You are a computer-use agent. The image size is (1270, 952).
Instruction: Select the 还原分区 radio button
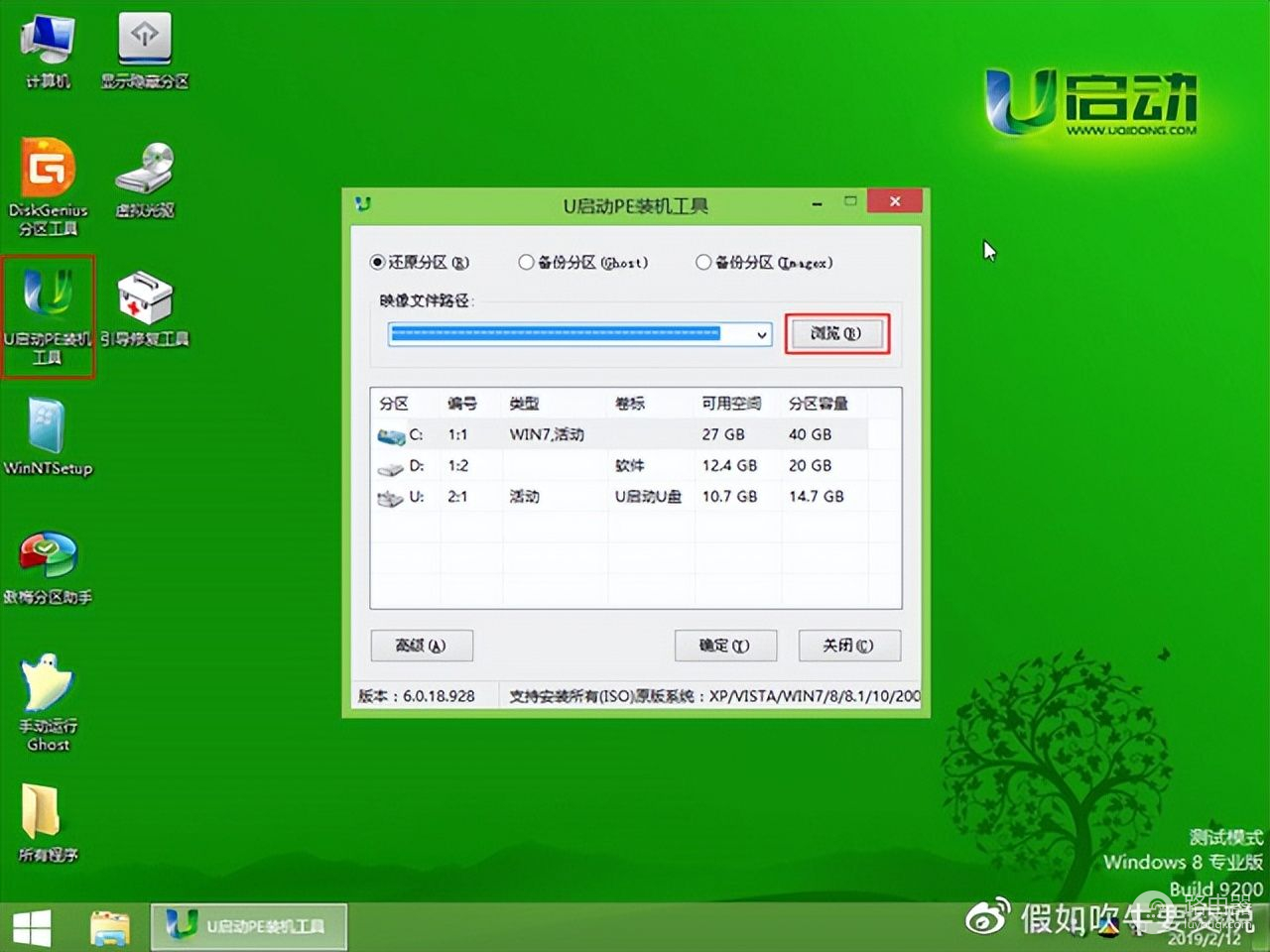[377, 263]
